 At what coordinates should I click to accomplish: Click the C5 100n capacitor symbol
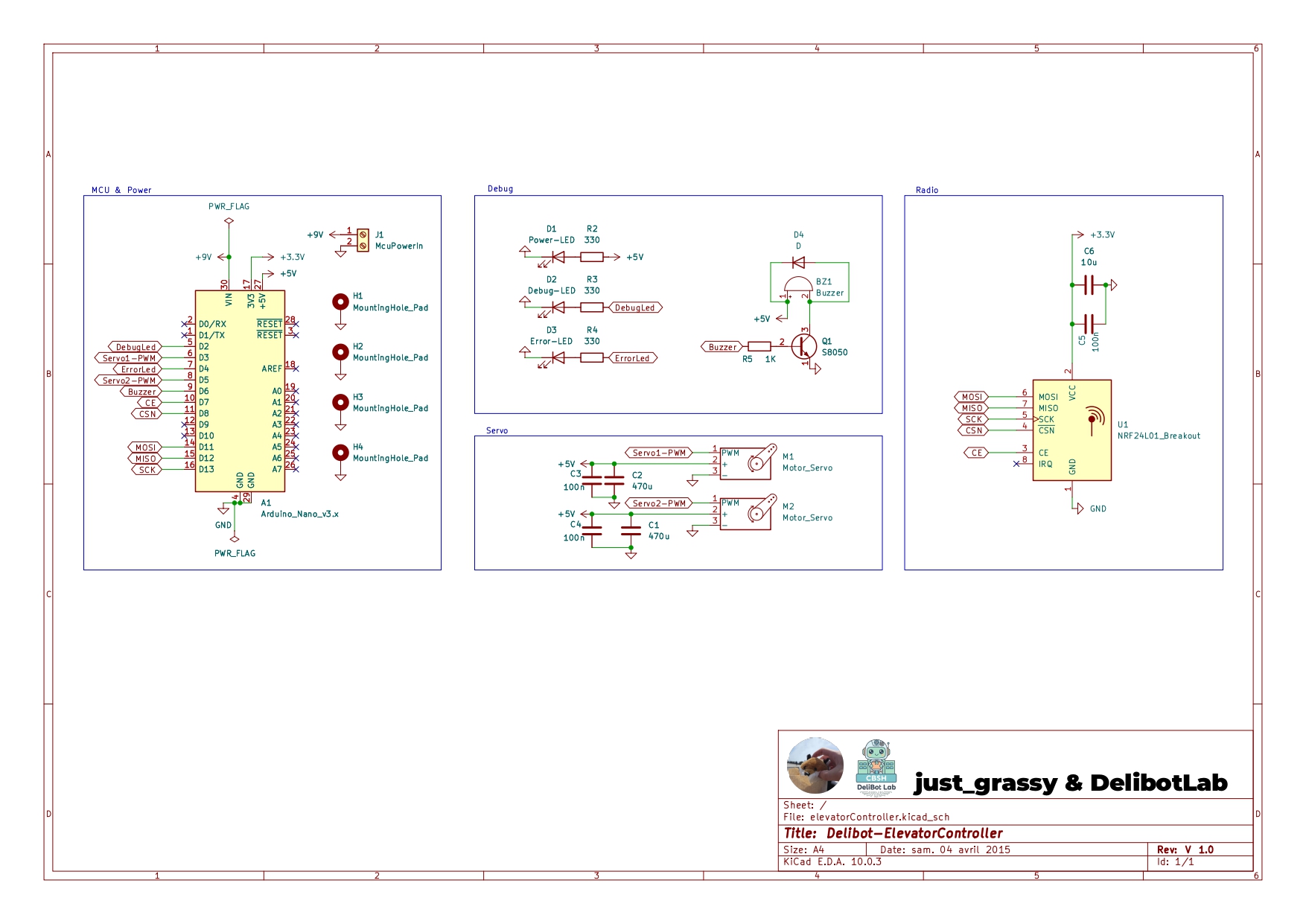point(1089,324)
